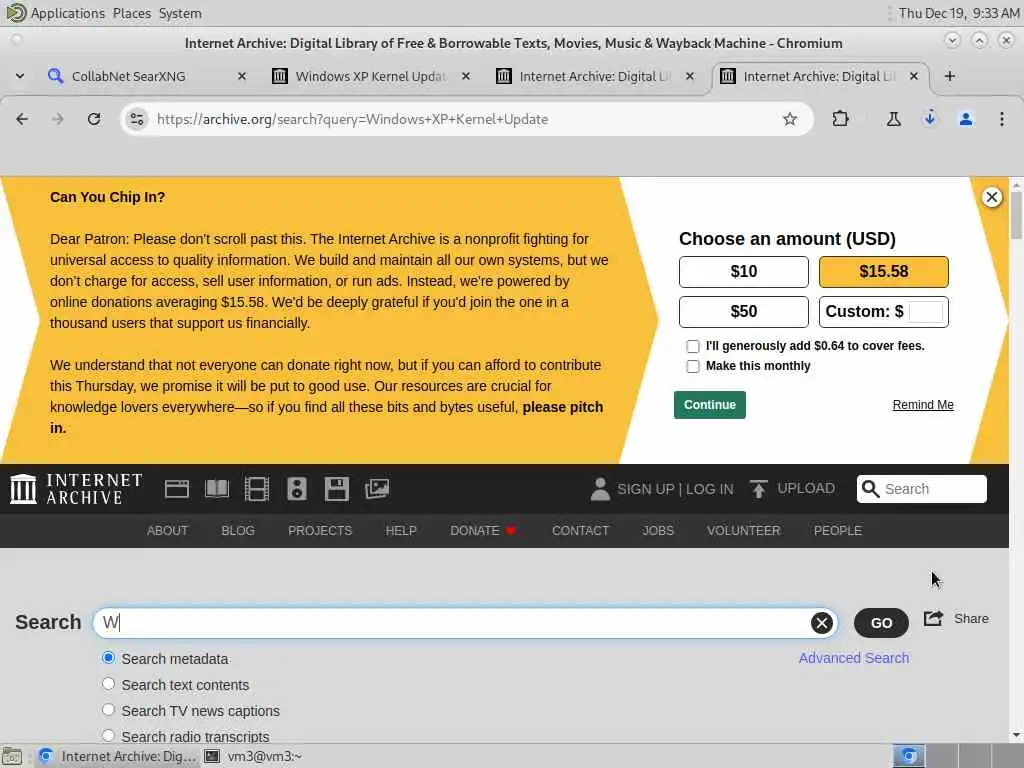Select Search radio transcripts option
This screenshot has width=1024, height=768.
(108, 735)
